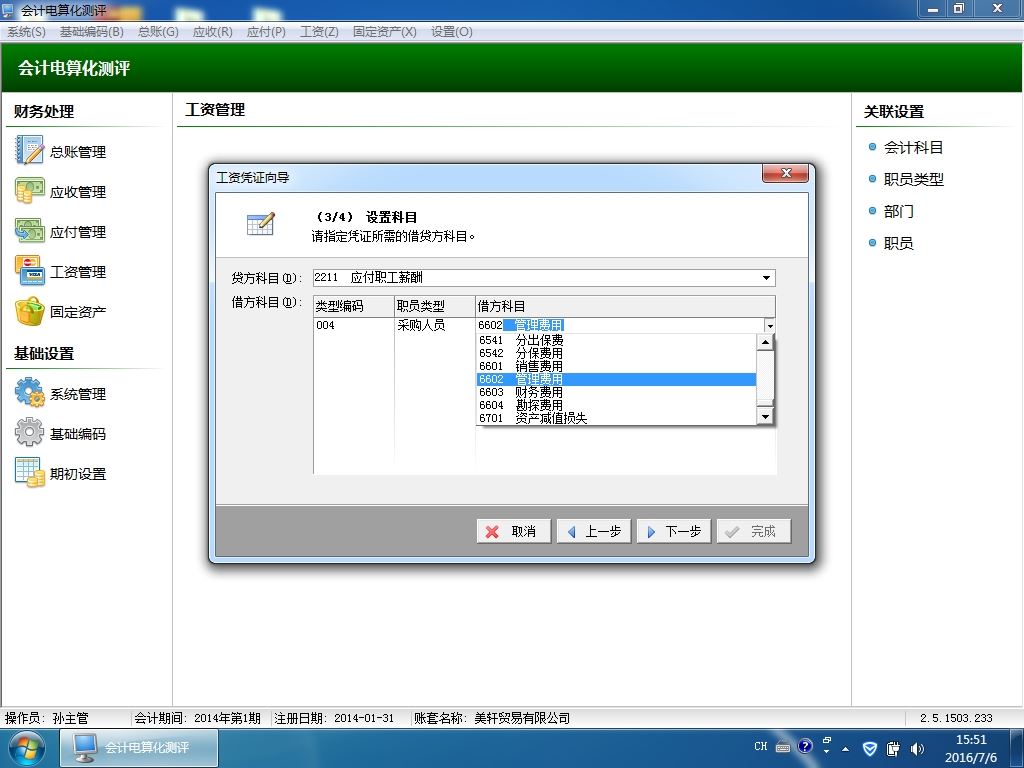Viewport: 1024px width, 768px height.
Task: Open the 工资(Z) menu
Action: (319, 31)
